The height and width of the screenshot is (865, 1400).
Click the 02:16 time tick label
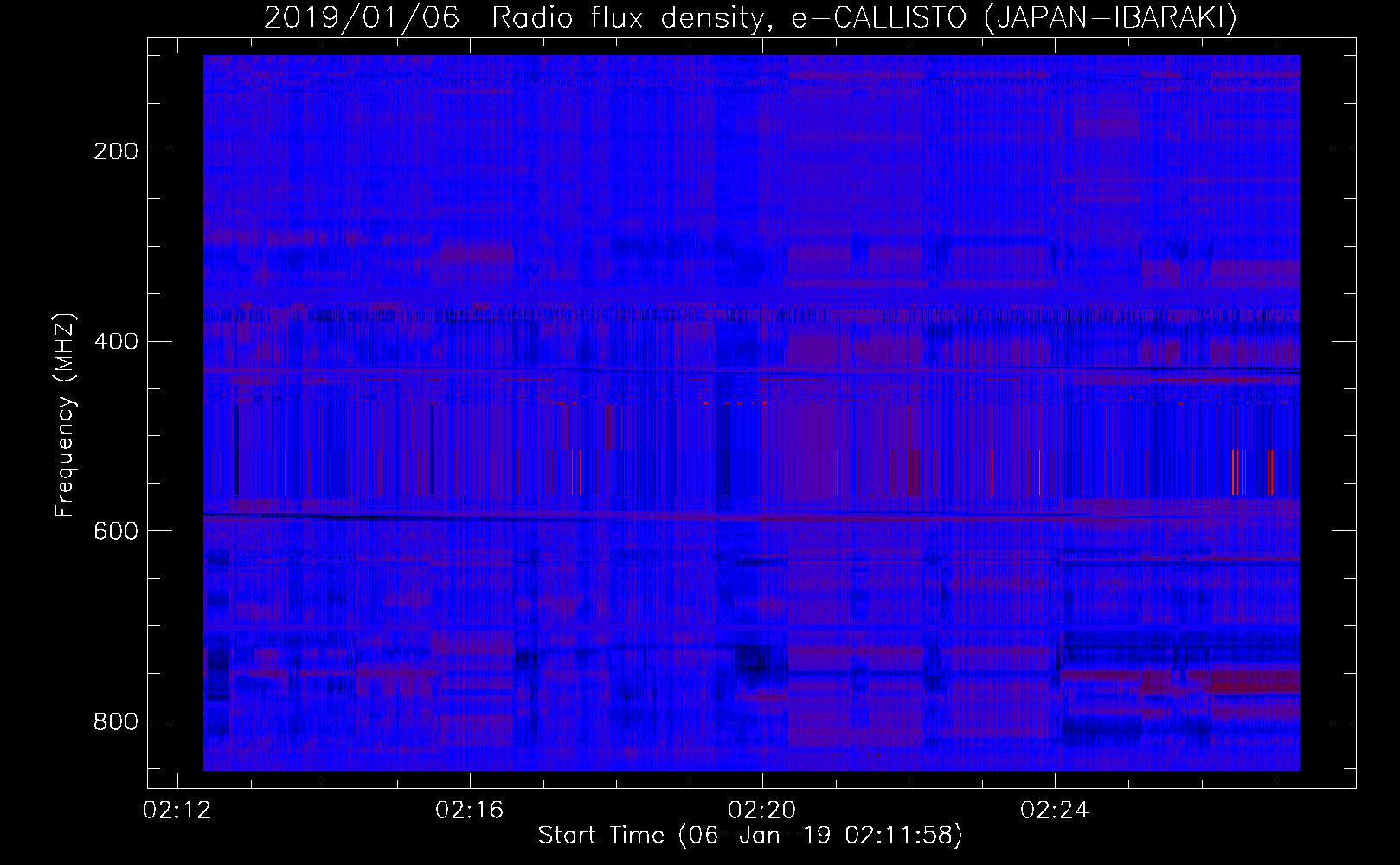[x=470, y=811]
